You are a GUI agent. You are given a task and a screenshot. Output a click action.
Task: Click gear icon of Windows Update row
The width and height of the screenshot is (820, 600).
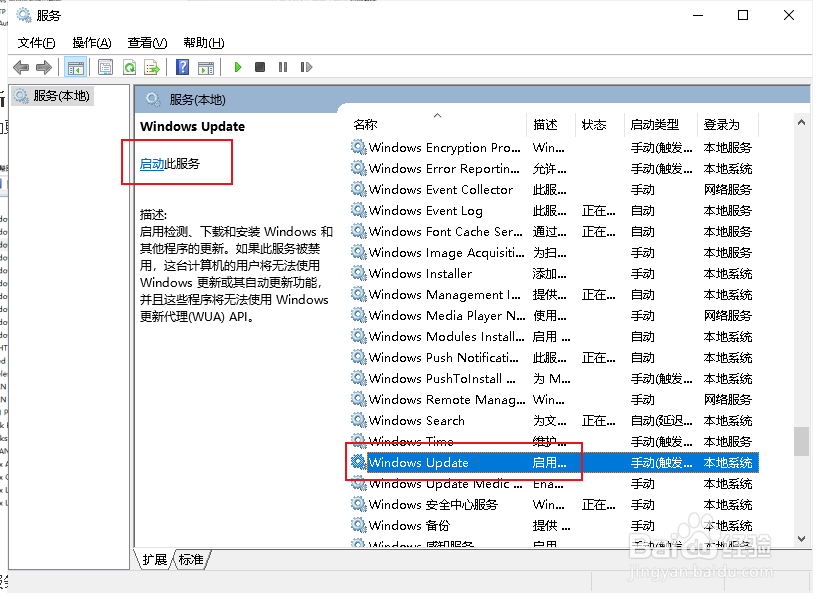coord(358,462)
